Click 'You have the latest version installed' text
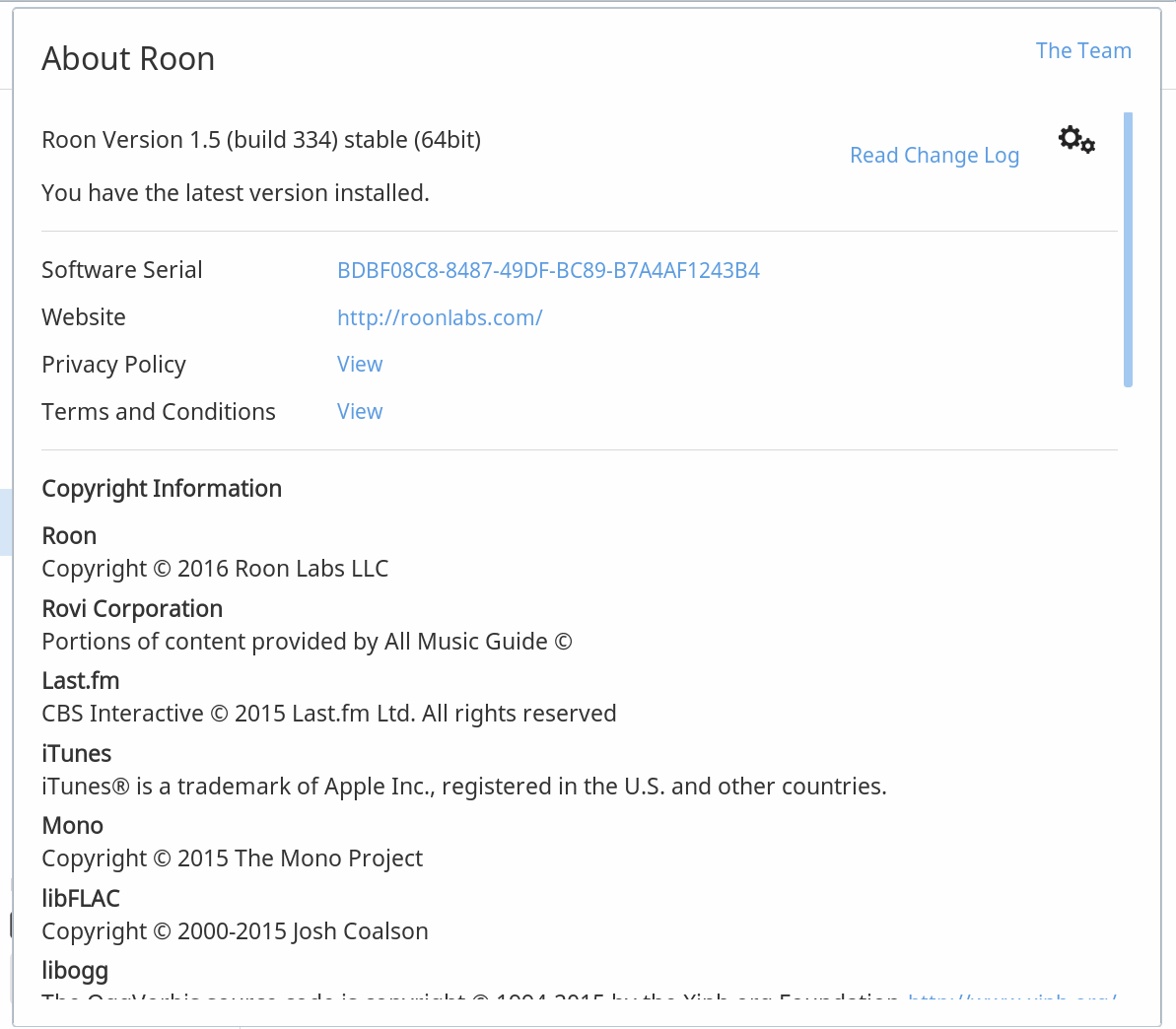Screen dimensions: 1176x1029 click(236, 193)
